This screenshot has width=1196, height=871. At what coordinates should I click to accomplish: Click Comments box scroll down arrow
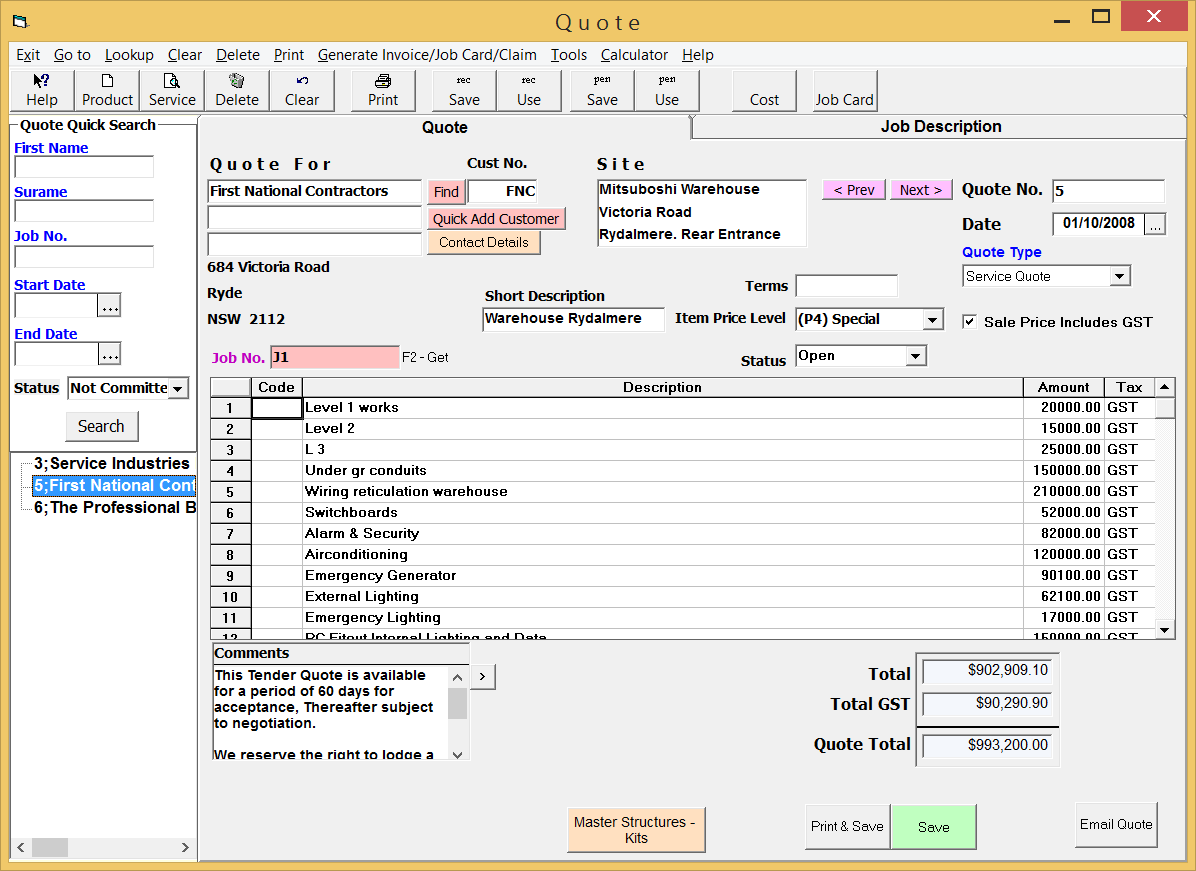(458, 754)
